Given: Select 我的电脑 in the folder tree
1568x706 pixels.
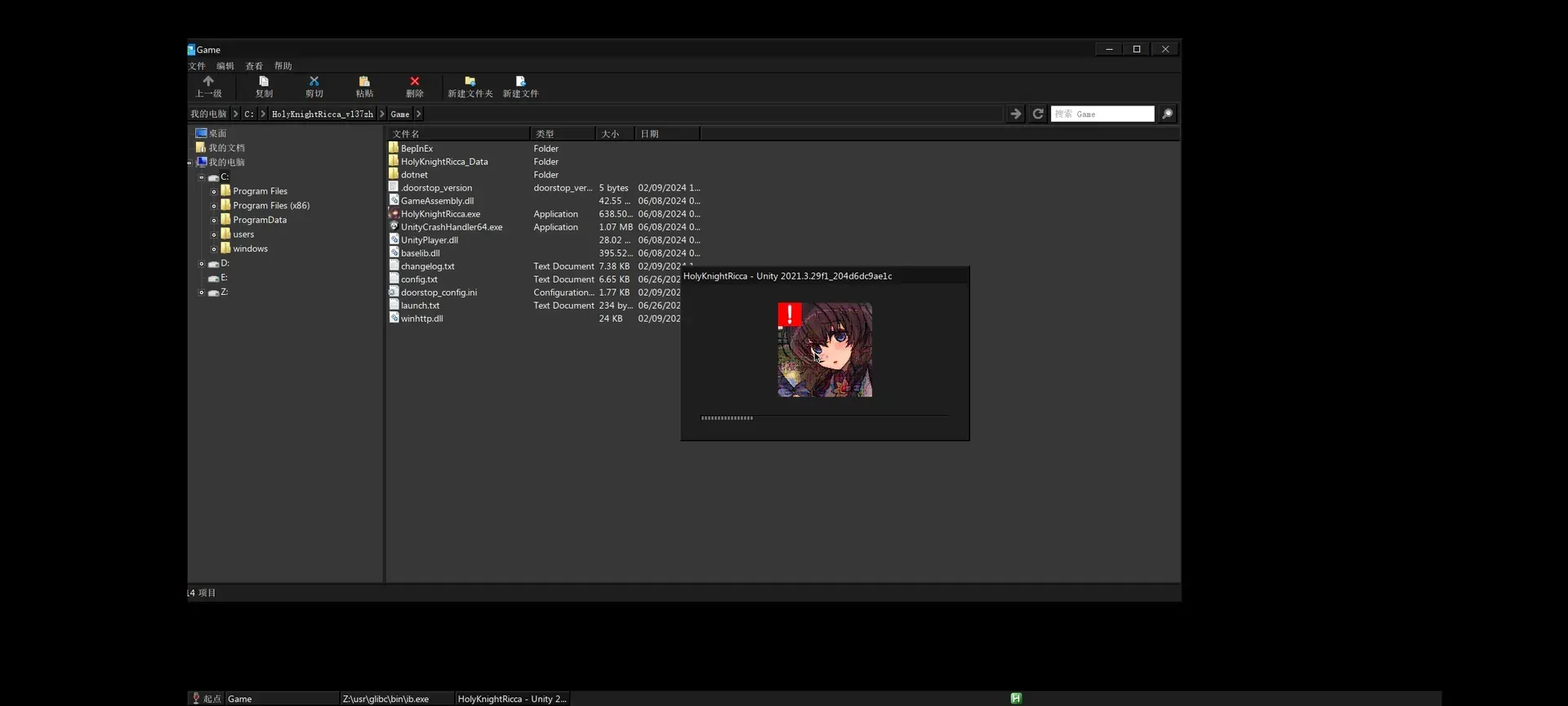Looking at the screenshot, I should [x=226, y=162].
